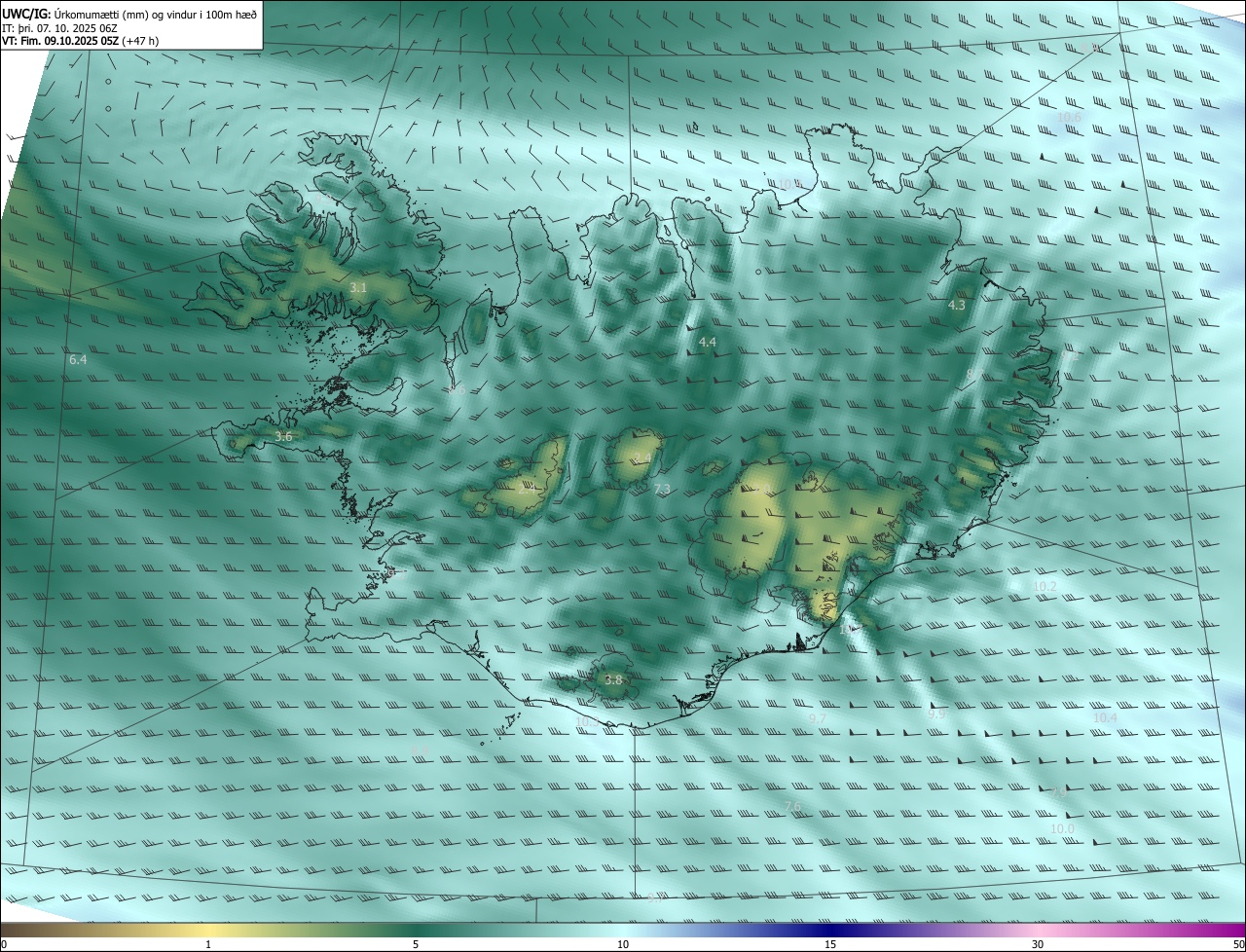Click the valid time line 'VT: Fim. 09.10.2025 05Z'
The image size is (1246, 952).
tap(60, 41)
